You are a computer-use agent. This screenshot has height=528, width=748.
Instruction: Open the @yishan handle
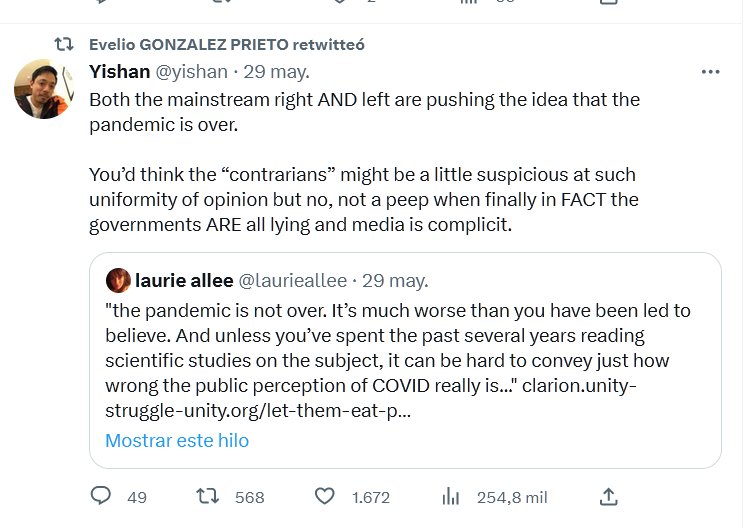pos(191,72)
